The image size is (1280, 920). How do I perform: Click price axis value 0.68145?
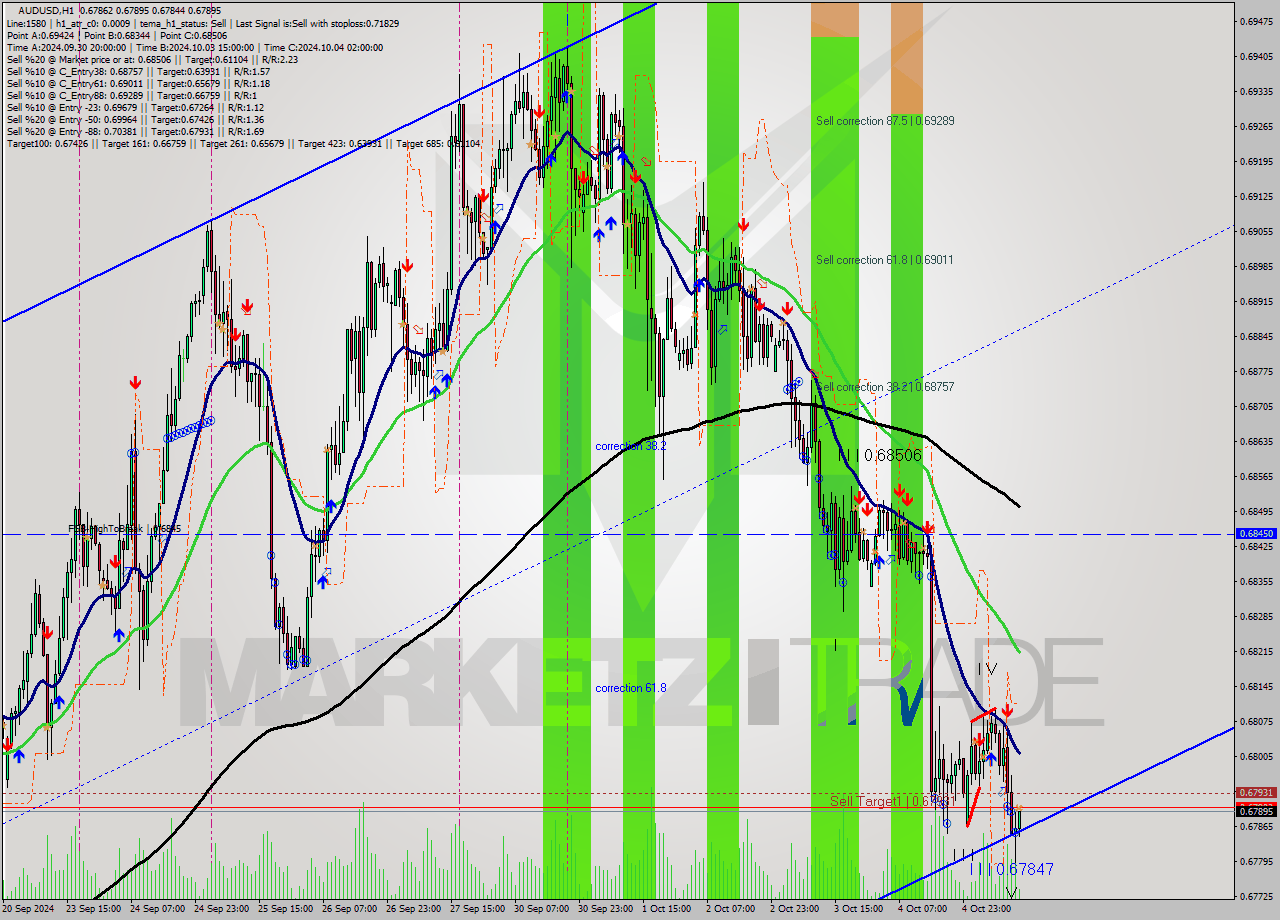point(1257,686)
